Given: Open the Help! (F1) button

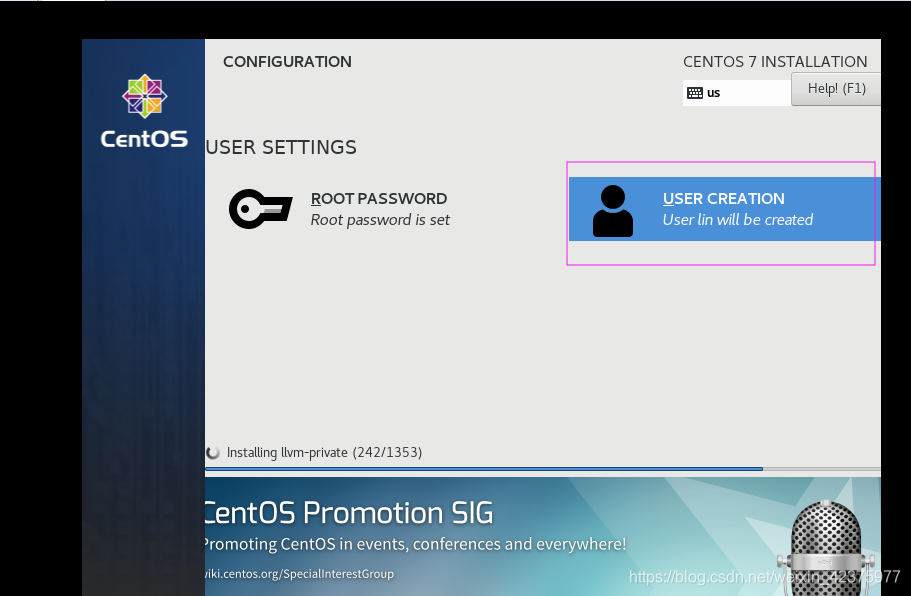Looking at the screenshot, I should pyautogui.click(x=836, y=89).
